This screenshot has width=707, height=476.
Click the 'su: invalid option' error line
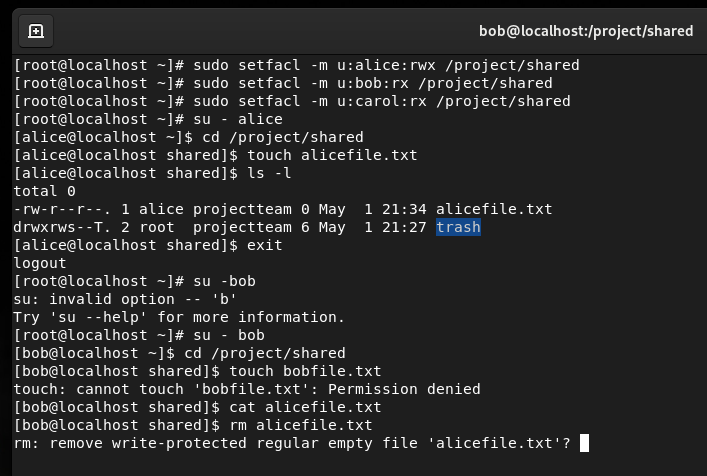point(125,299)
